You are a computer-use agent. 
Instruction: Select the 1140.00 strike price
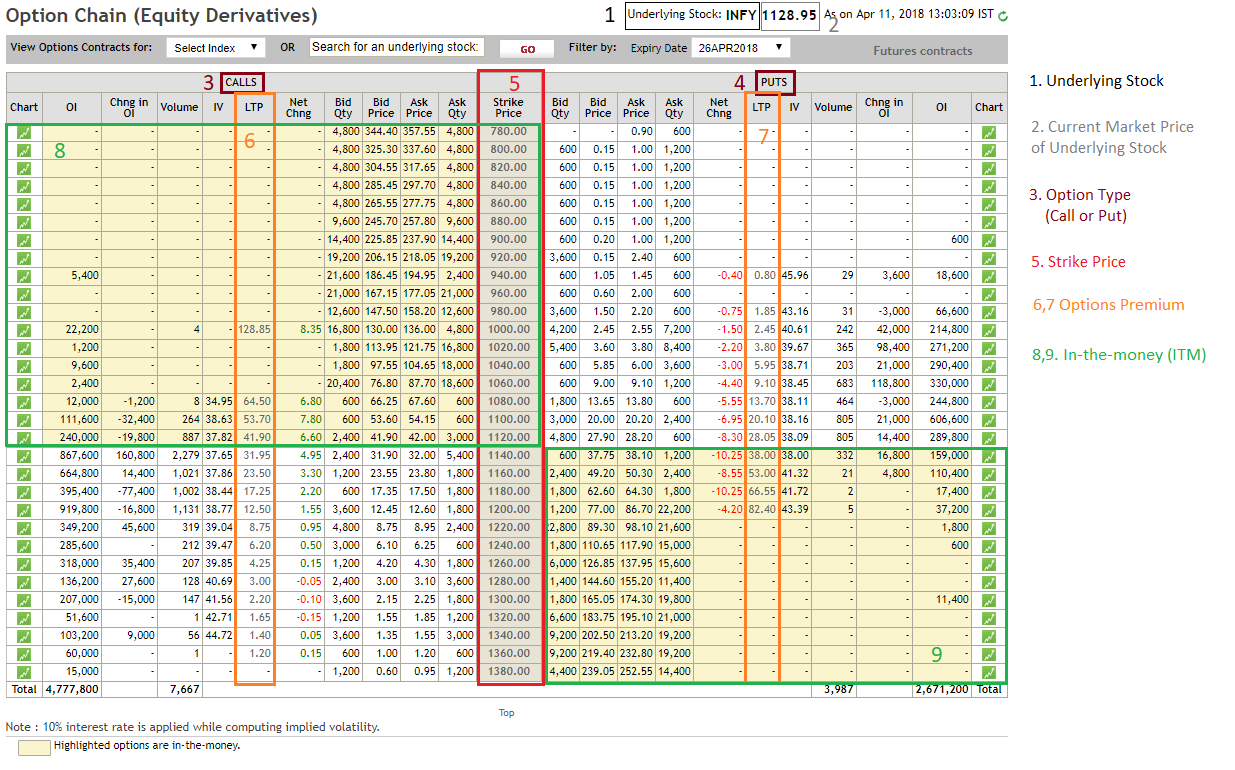tap(510, 456)
